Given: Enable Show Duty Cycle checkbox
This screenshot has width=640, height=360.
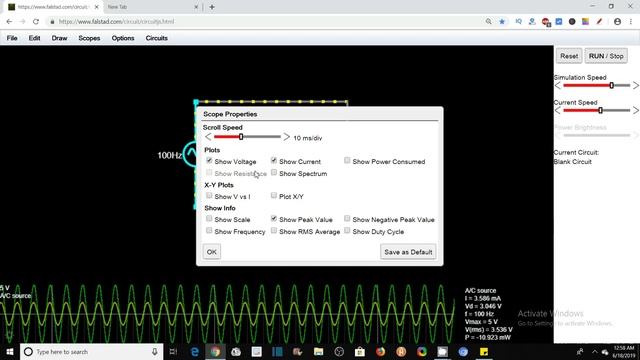Looking at the screenshot, I should click(x=347, y=231).
